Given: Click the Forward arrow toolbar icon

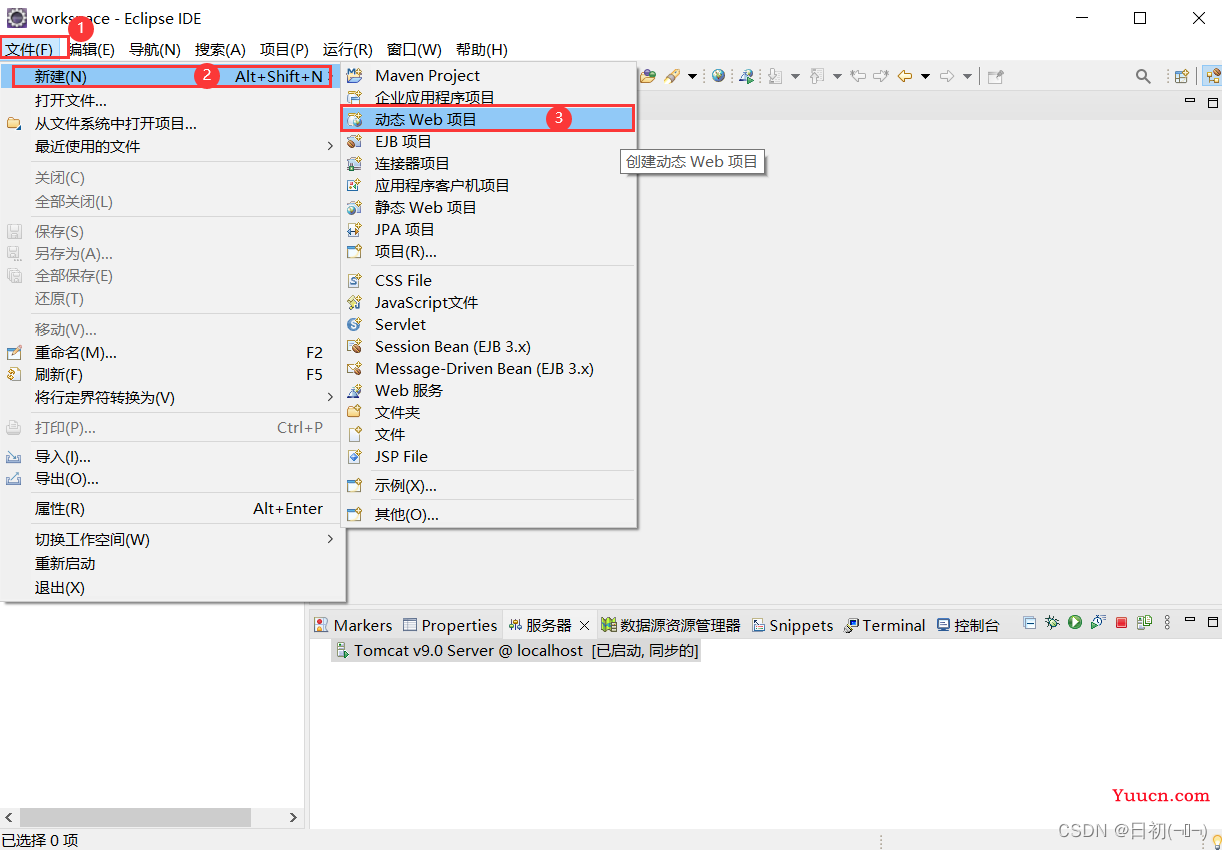Looking at the screenshot, I should (946, 76).
